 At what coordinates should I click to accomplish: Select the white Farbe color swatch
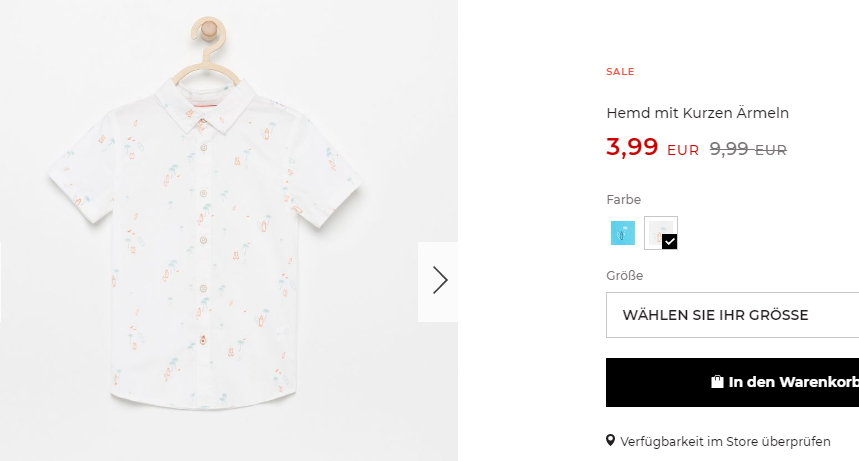661,233
